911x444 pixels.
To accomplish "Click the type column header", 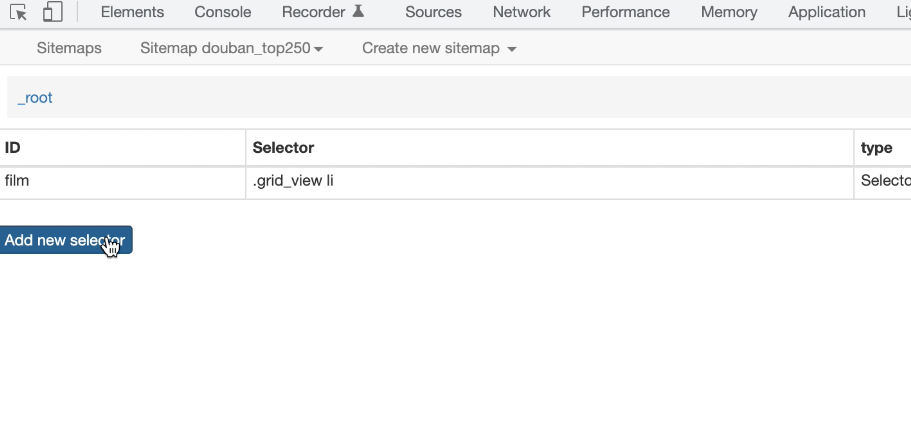I will (876, 148).
